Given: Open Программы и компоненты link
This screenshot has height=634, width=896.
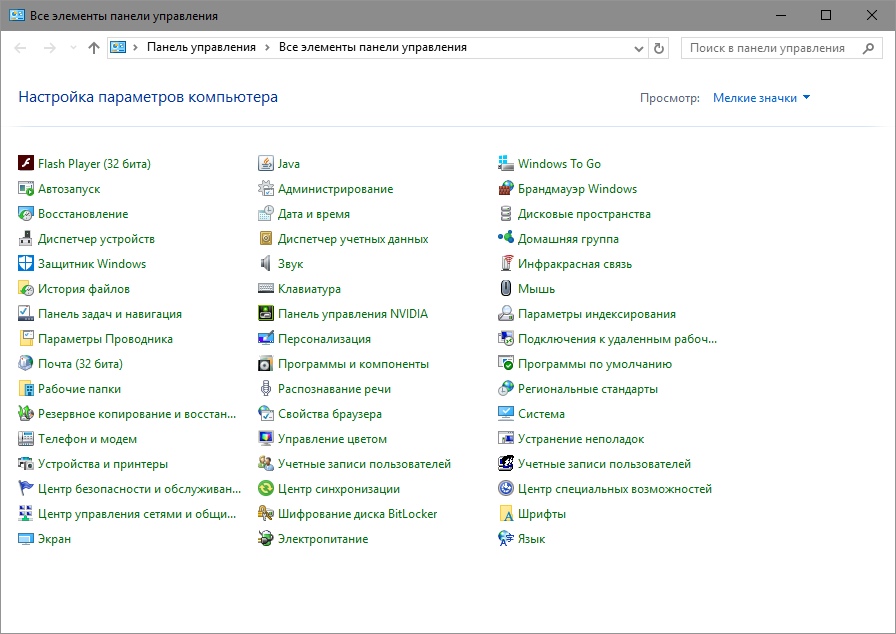Looking at the screenshot, I should 353,364.
